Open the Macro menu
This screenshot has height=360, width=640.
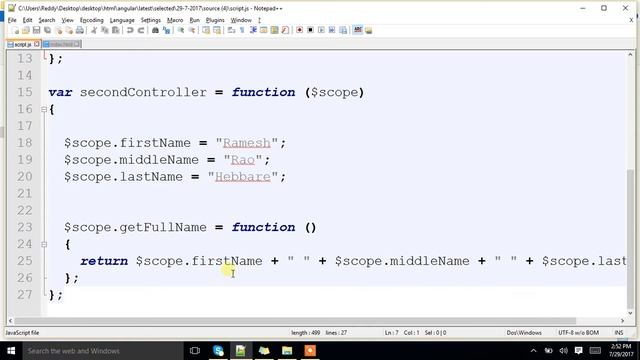(175, 20)
